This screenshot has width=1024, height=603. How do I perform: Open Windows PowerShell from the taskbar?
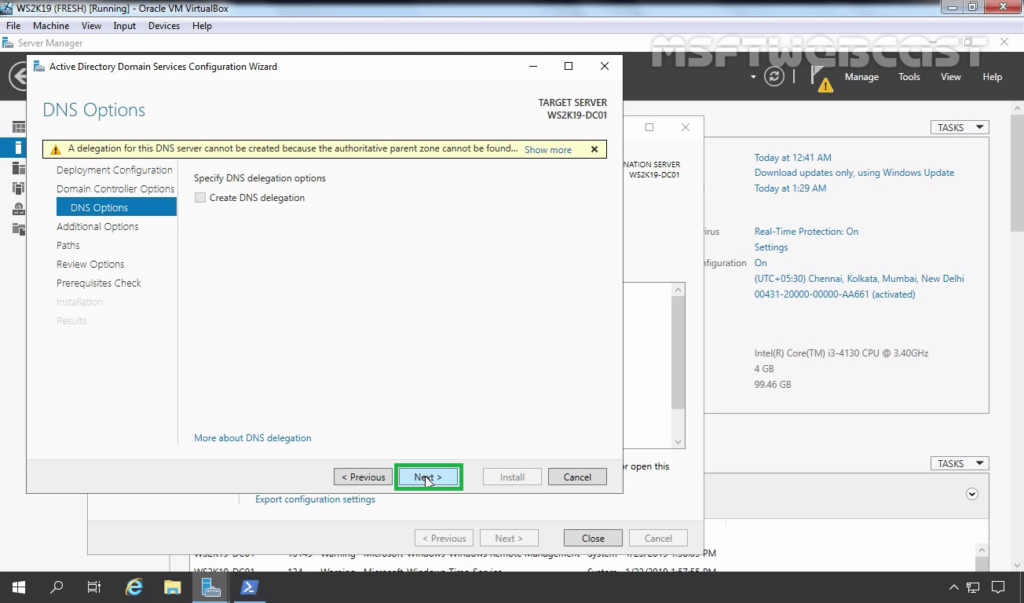pos(249,587)
